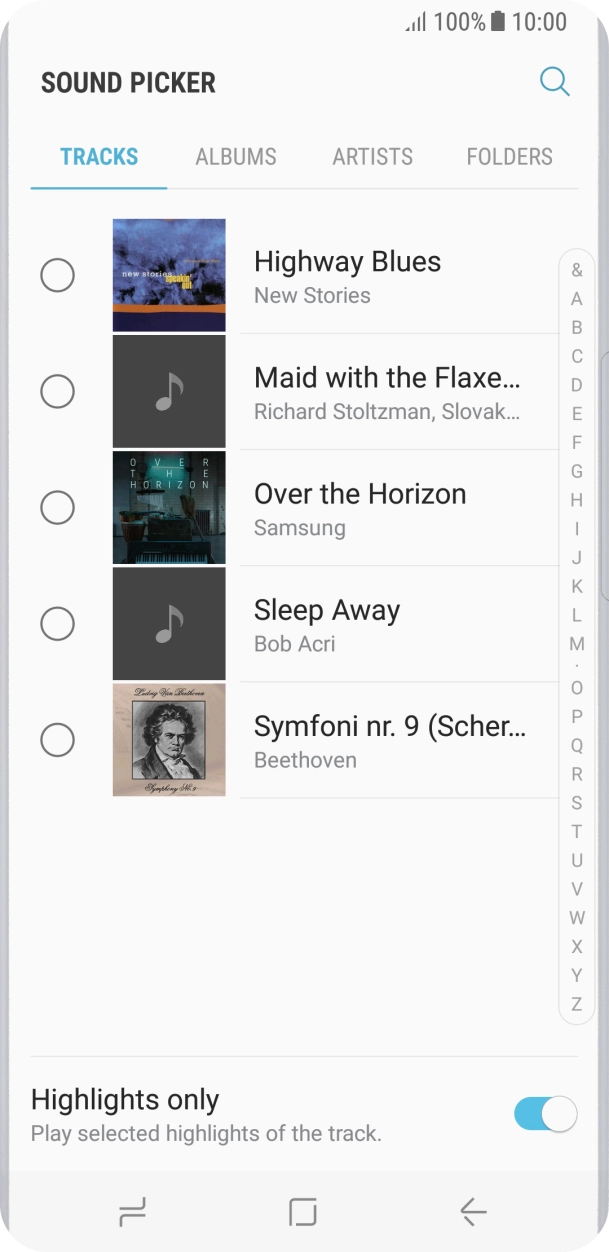Open the search icon in Sound Picker
The height and width of the screenshot is (1252, 609).
pos(554,82)
